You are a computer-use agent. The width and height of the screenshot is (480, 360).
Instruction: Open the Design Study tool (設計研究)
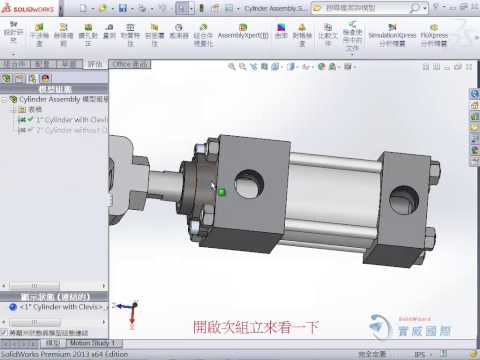(13, 33)
